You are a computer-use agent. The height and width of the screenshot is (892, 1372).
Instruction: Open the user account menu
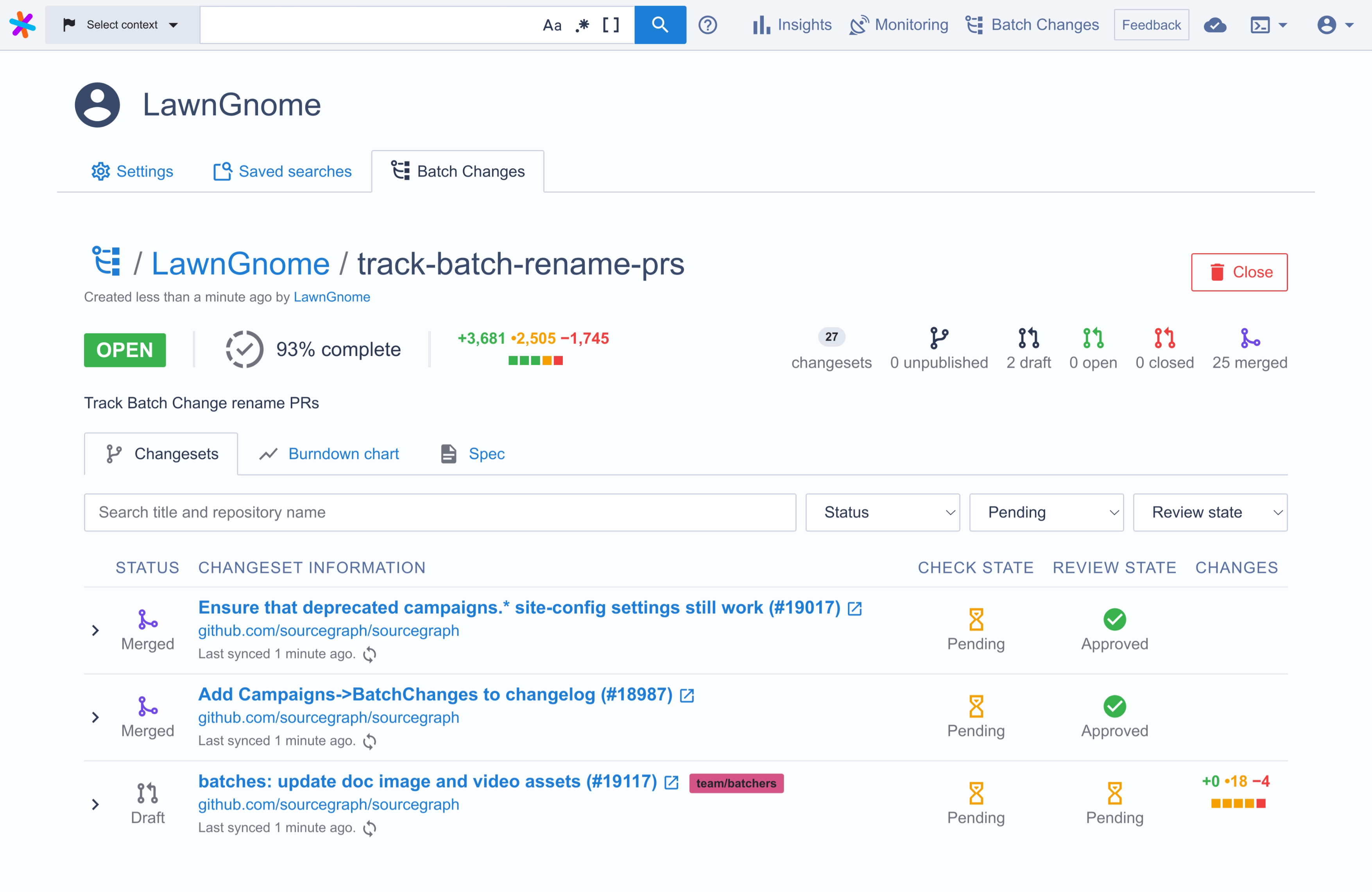[1335, 25]
